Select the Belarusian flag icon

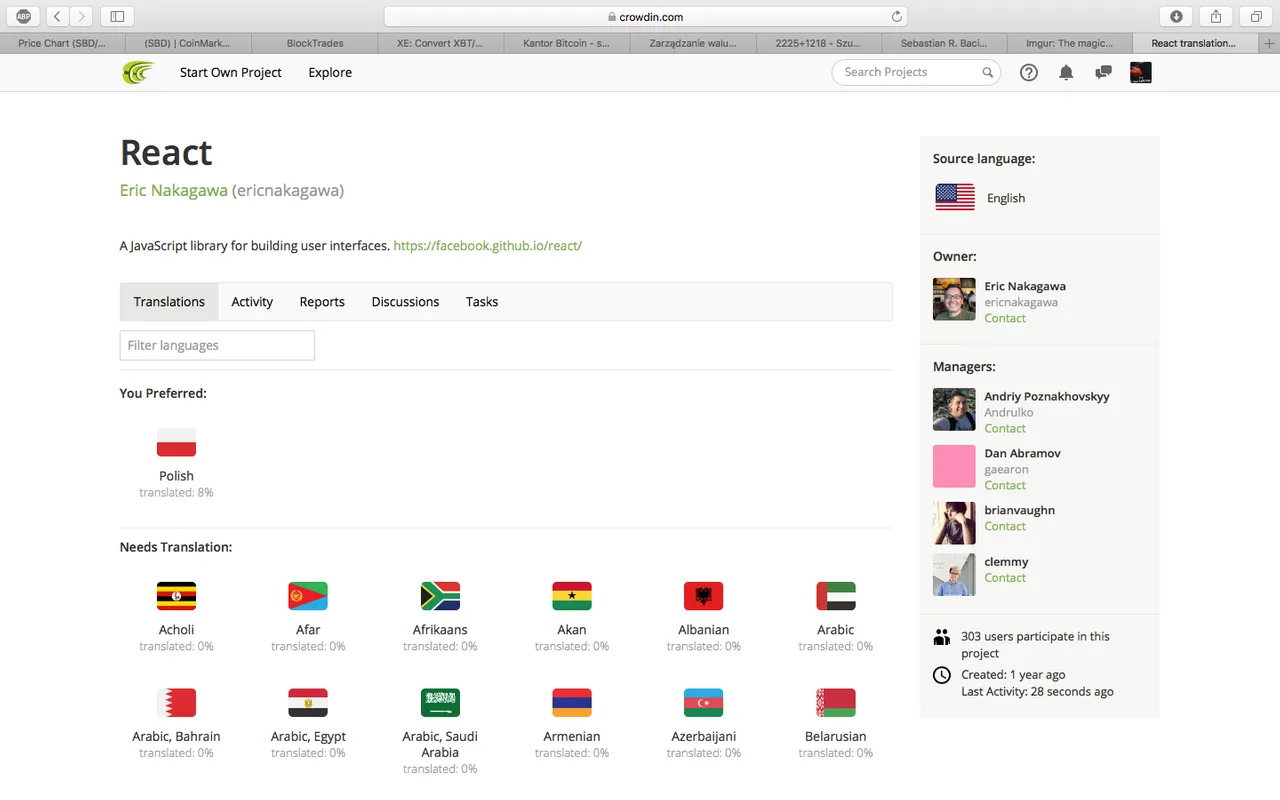(836, 703)
